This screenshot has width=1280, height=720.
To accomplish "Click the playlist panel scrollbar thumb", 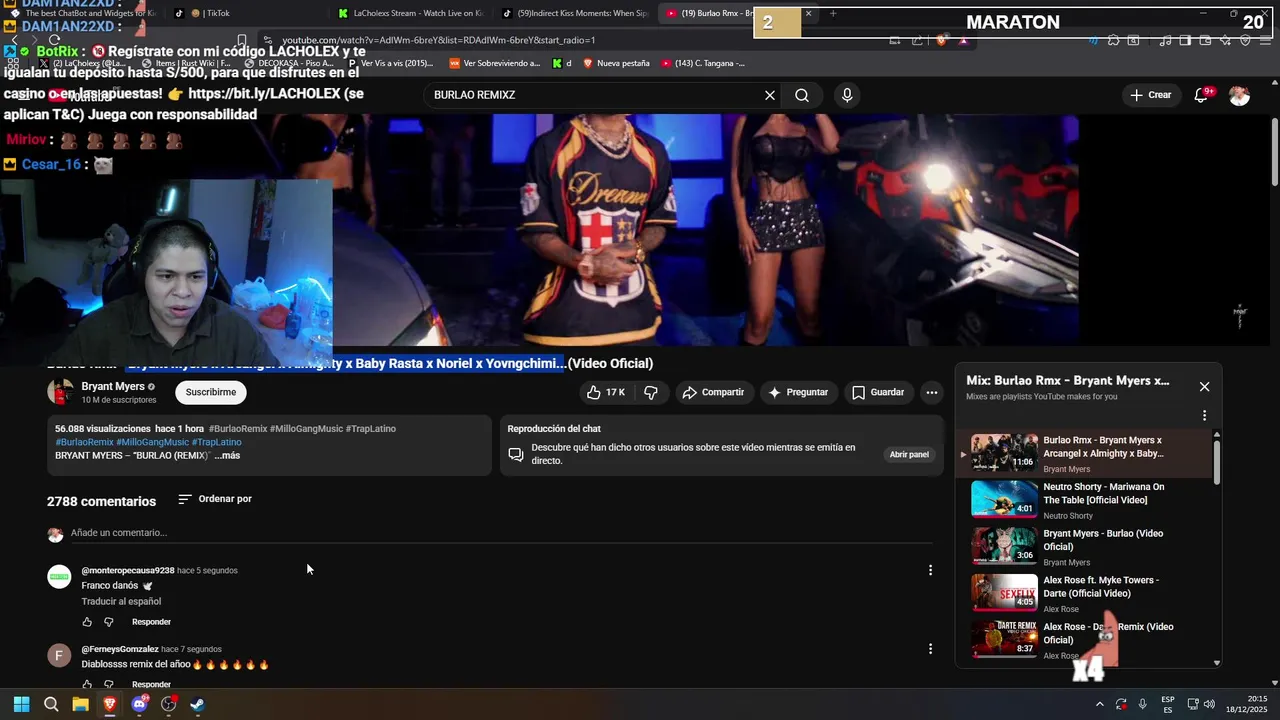I will [x=1217, y=462].
